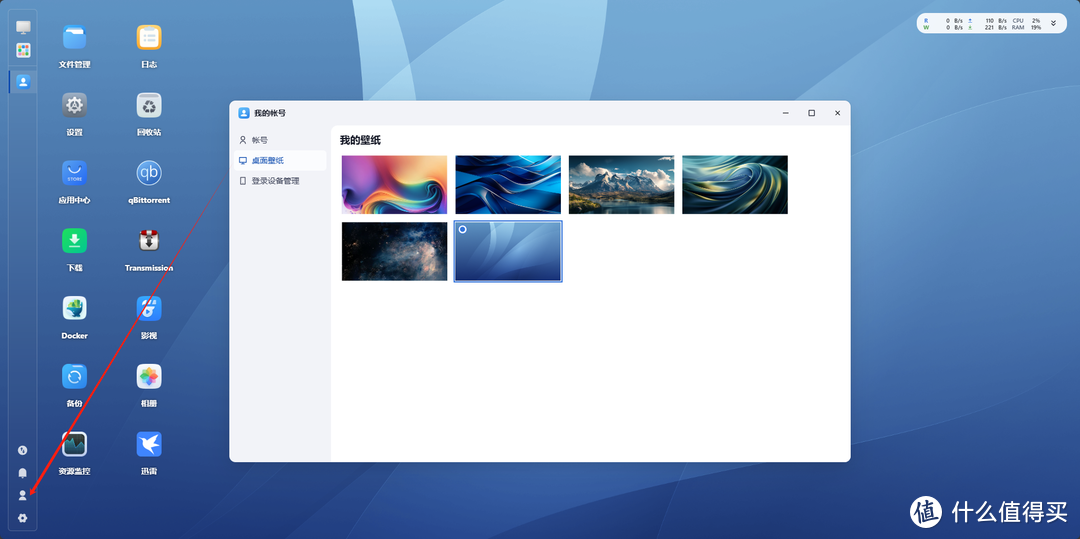This screenshot has width=1080, height=539.
Task: Open the 备份 backup app icon
Action: (74, 377)
